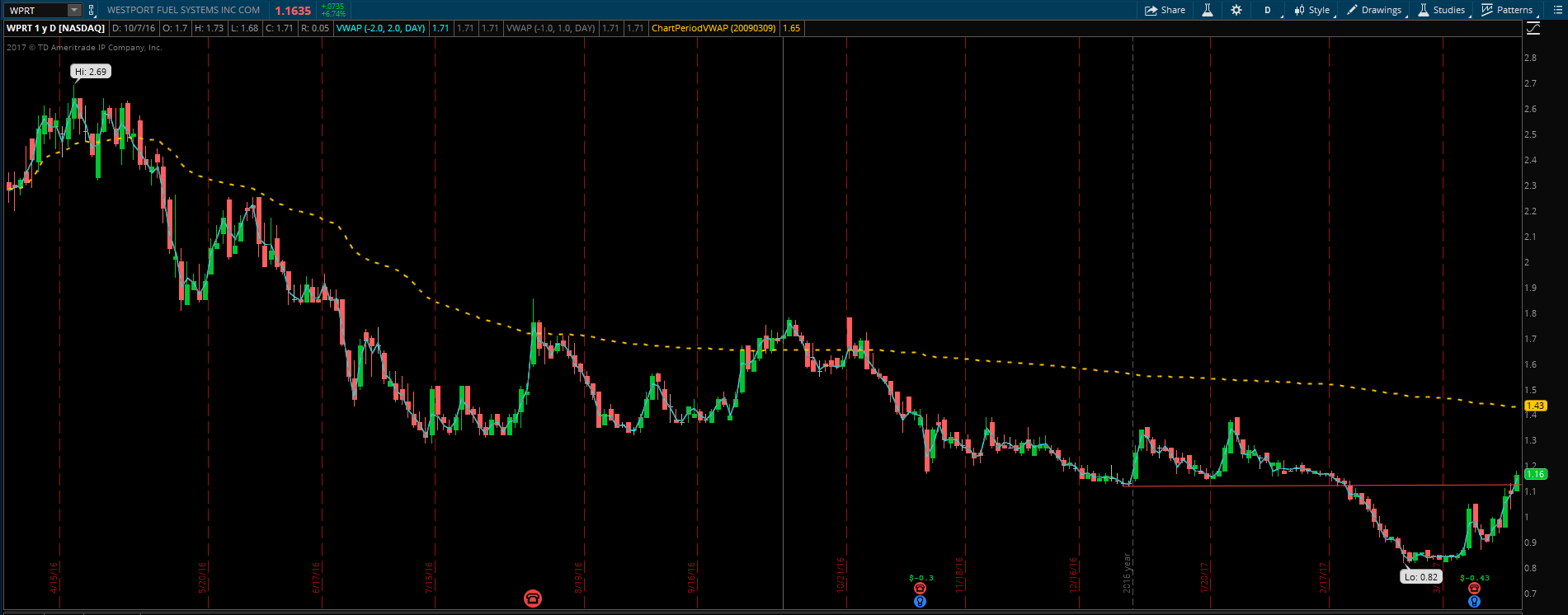
Task: Click the 'C: 1.71' close value readout
Action: (x=280, y=28)
